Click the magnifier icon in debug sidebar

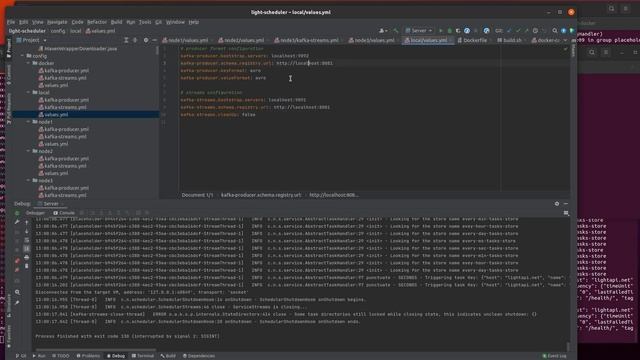[17, 292]
